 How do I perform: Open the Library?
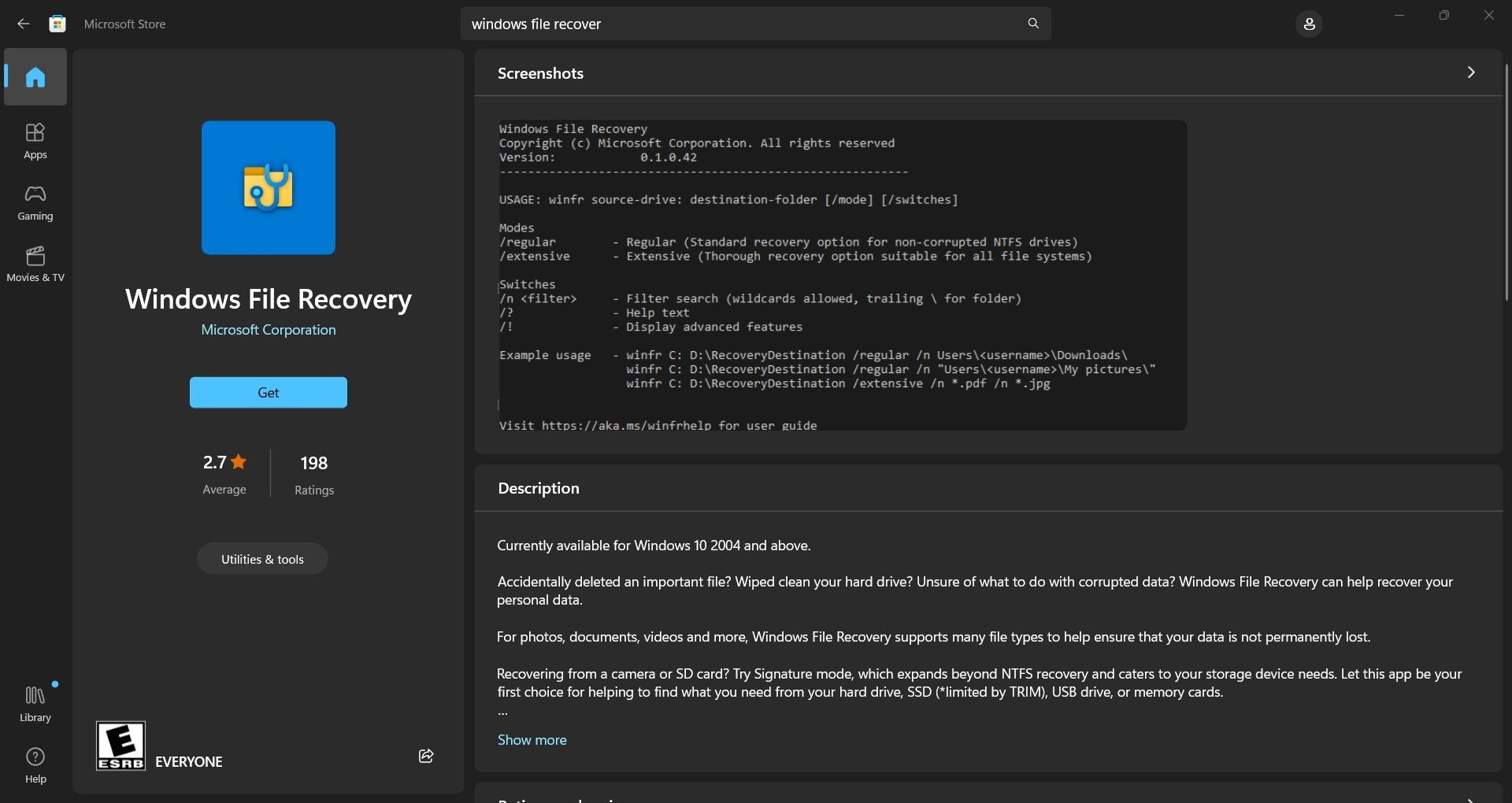[35, 704]
